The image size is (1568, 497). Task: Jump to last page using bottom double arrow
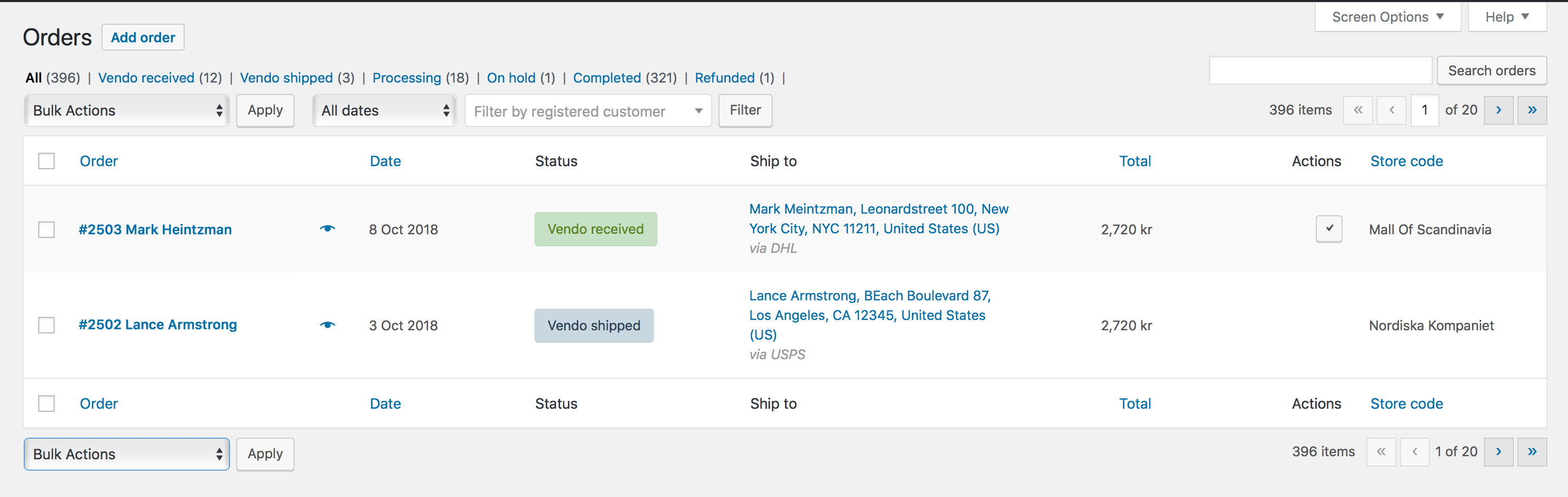click(1531, 452)
